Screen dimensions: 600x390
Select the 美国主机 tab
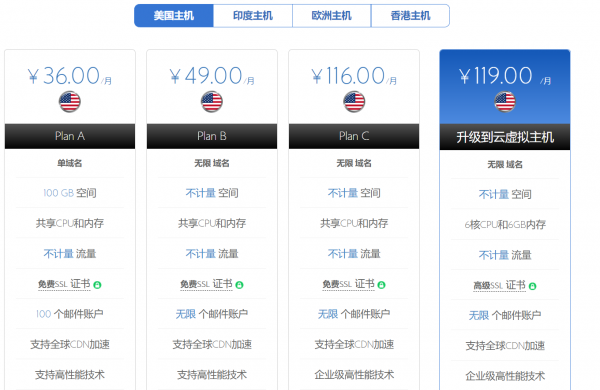coord(174,16)
